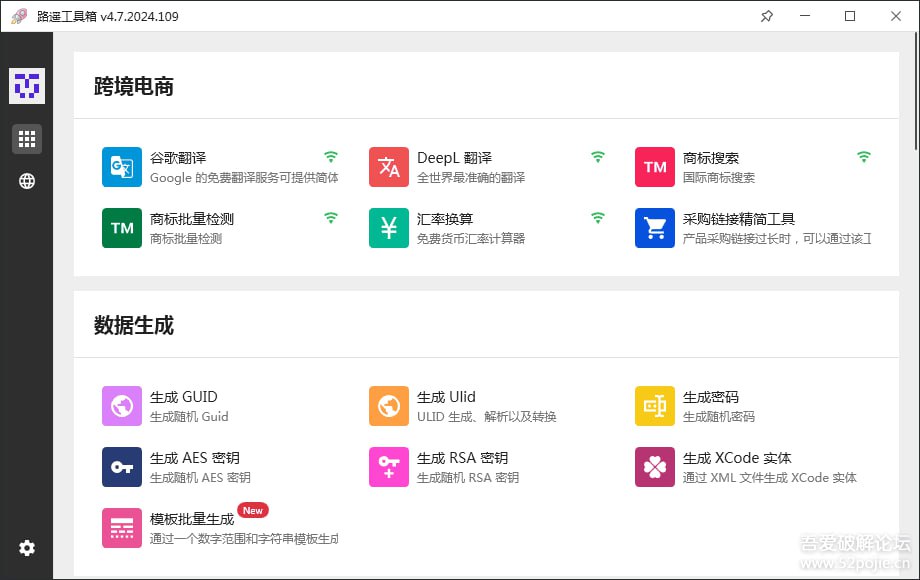
Task: Select the 生成 XCode 实体 tool icon
Action: click(x=654, y=467)
